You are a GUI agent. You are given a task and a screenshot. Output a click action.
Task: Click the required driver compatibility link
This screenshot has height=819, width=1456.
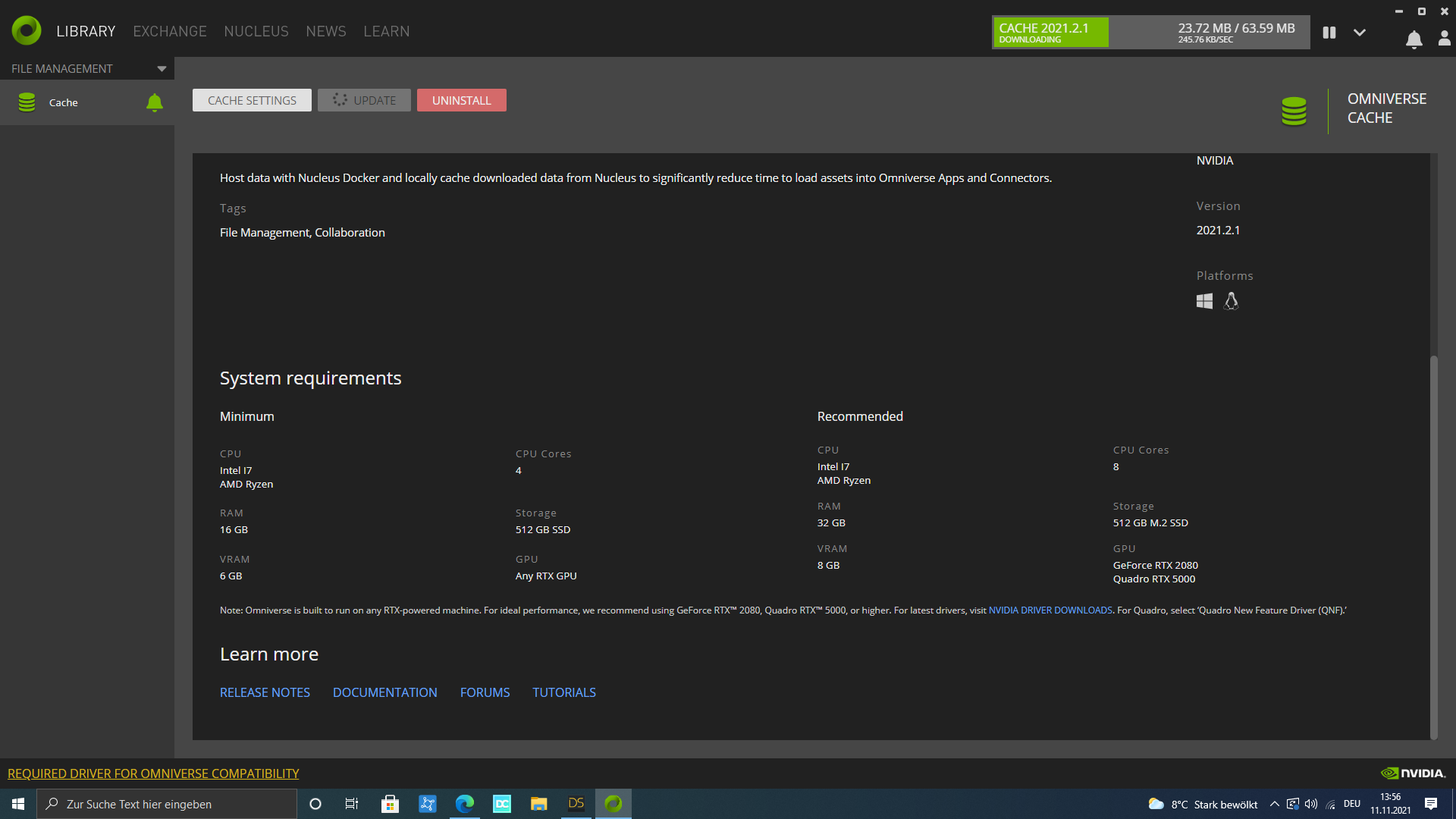coord(153,773)
